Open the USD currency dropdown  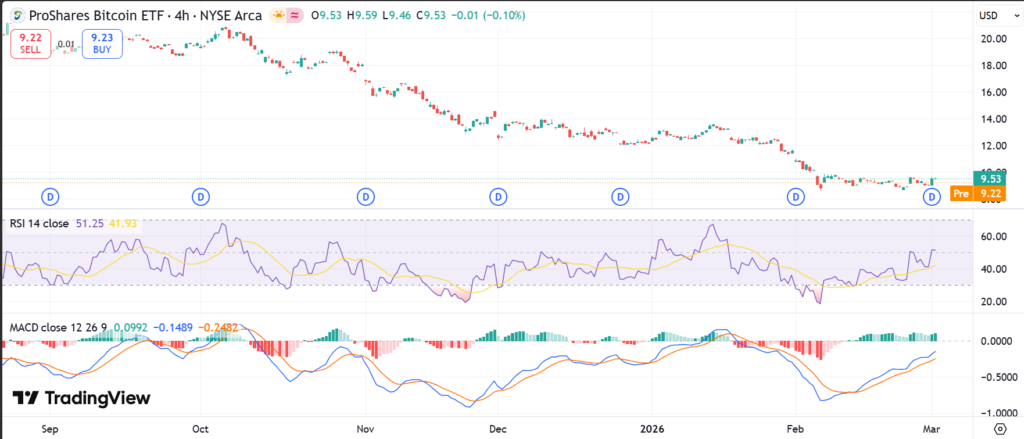pyautogui.click(x=988, y=16)
